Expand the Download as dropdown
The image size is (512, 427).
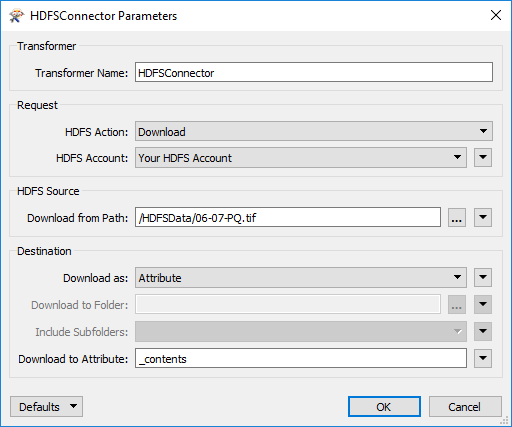click(x=301, y=278)
